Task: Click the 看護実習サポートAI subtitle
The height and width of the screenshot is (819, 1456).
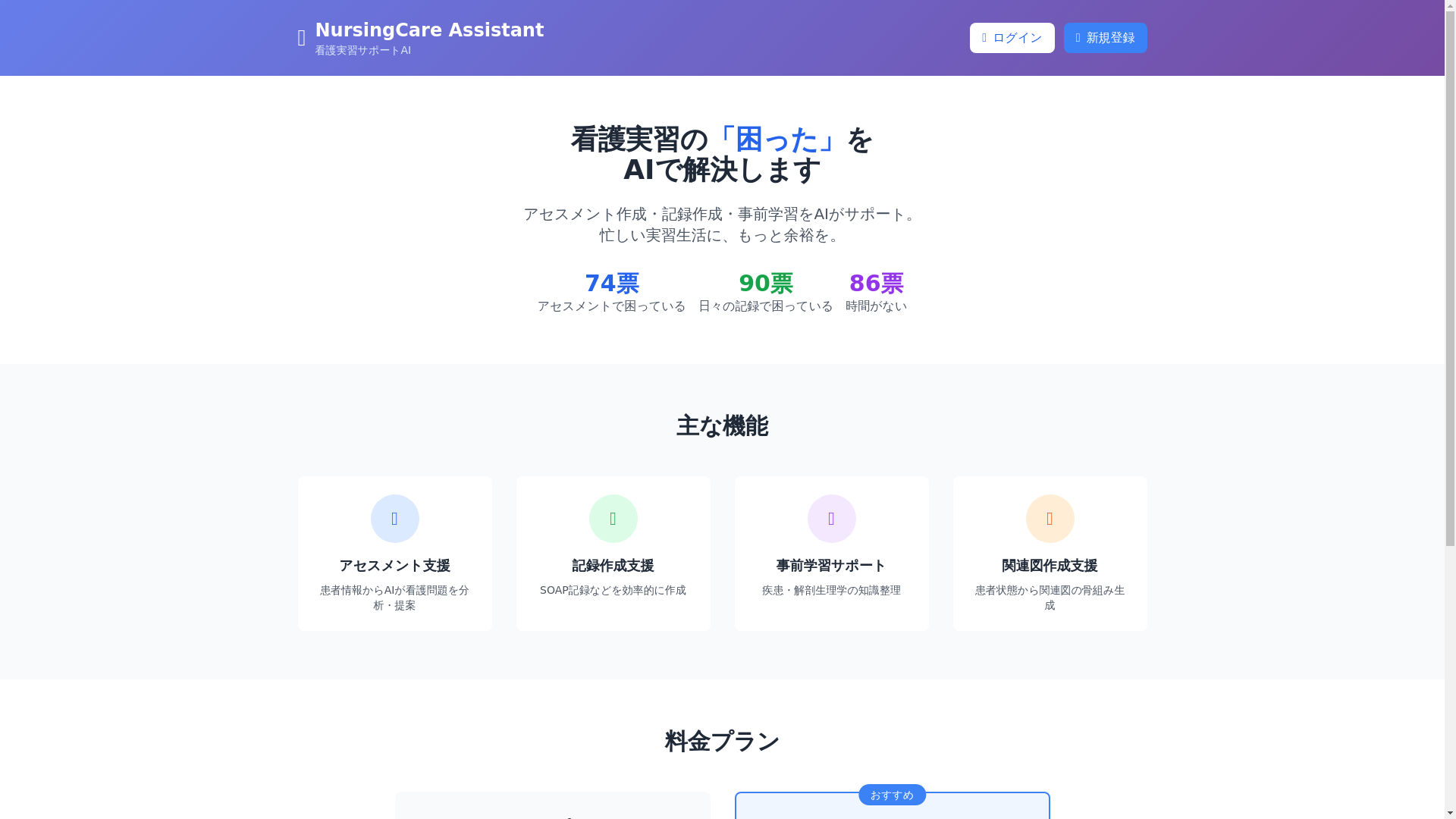Action: [363, 51]
